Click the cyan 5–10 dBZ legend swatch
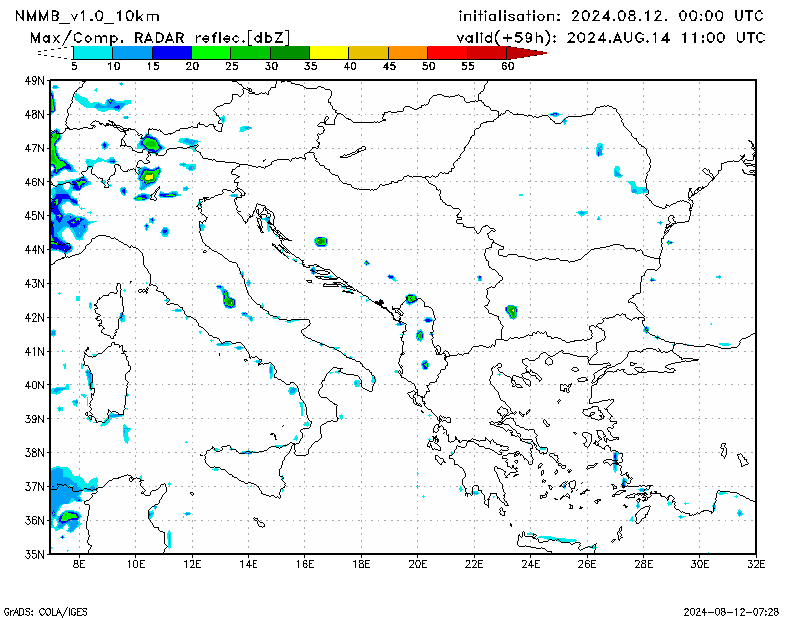Screen dimensions: 800x618 (93, 52)
